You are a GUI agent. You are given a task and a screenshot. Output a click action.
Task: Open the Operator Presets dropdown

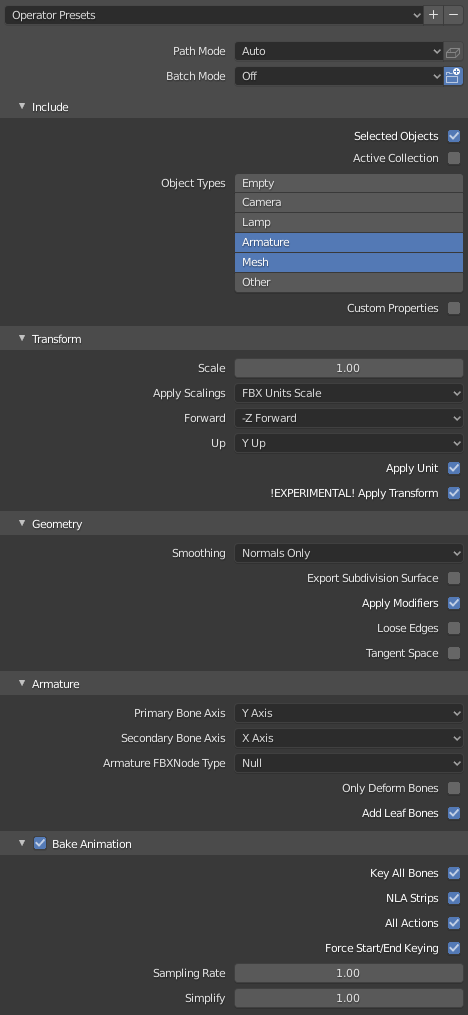click(x=214, y=15)
